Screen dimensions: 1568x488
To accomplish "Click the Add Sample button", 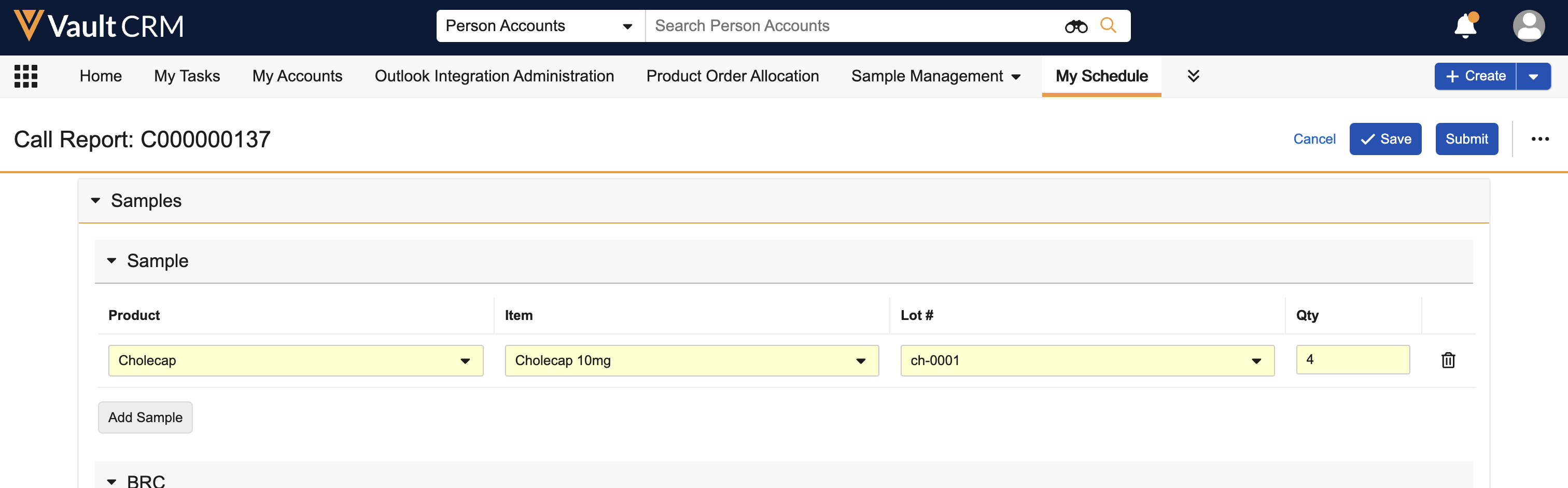I will 146,417.
